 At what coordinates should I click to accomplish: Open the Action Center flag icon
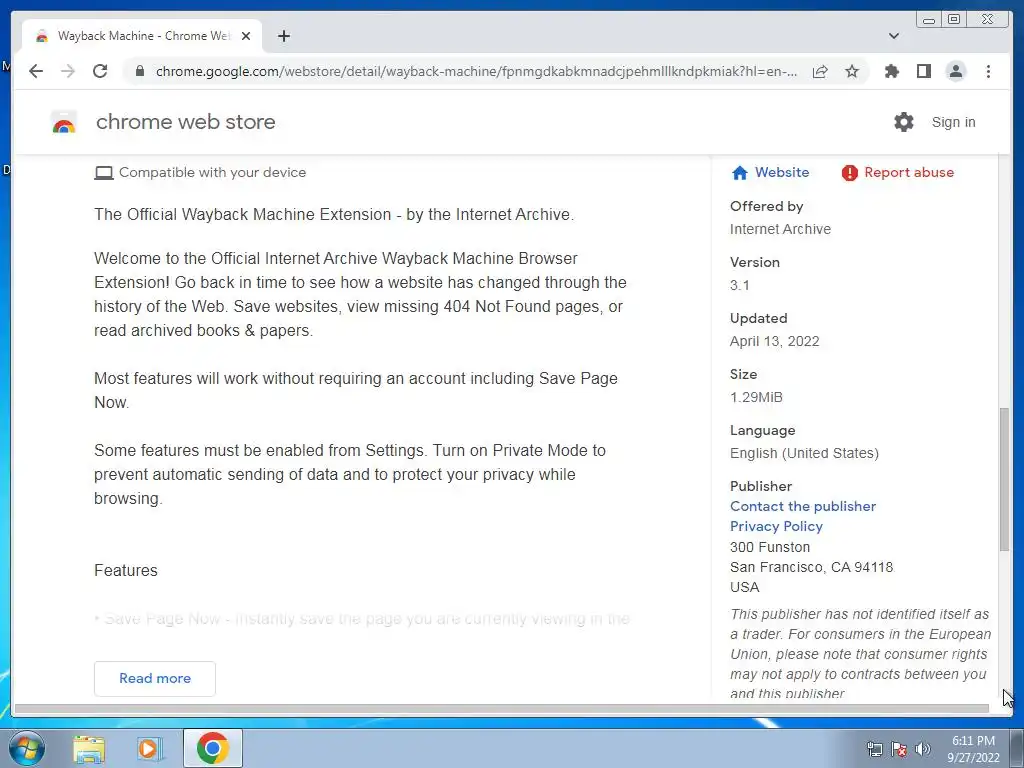(x=899, y=749)
